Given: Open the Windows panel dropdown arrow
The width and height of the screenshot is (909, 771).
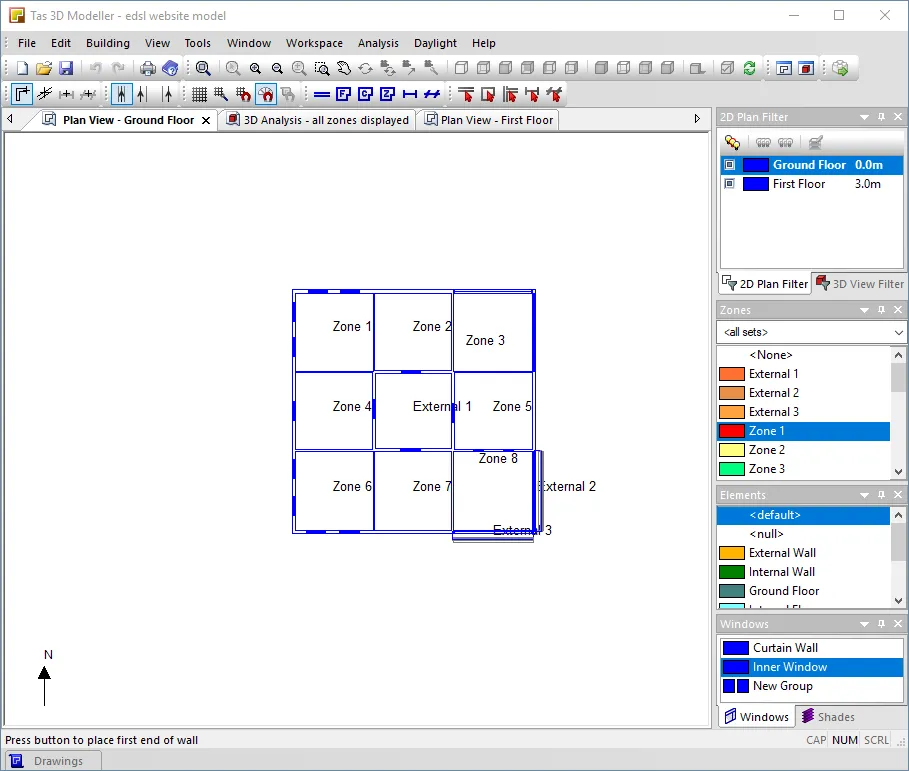Looking at the screenshot, I should 864,623.
